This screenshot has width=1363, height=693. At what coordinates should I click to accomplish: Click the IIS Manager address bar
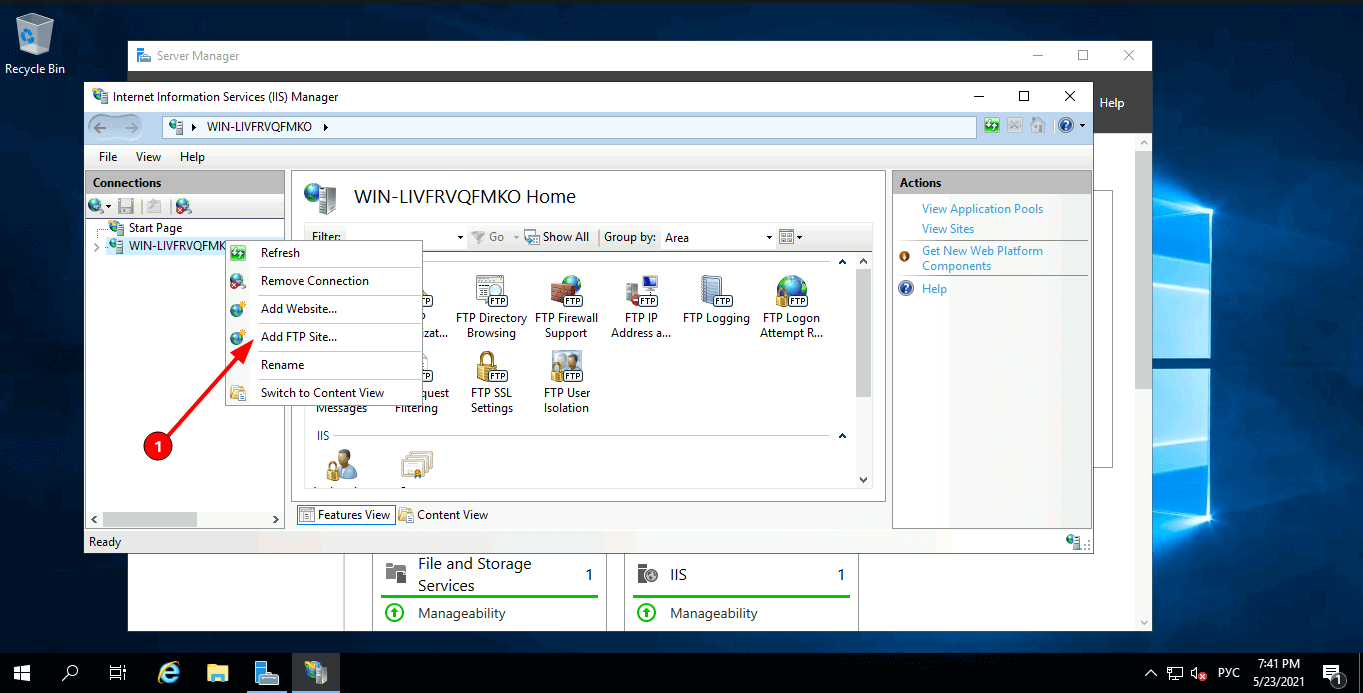(x=570, y=127)
